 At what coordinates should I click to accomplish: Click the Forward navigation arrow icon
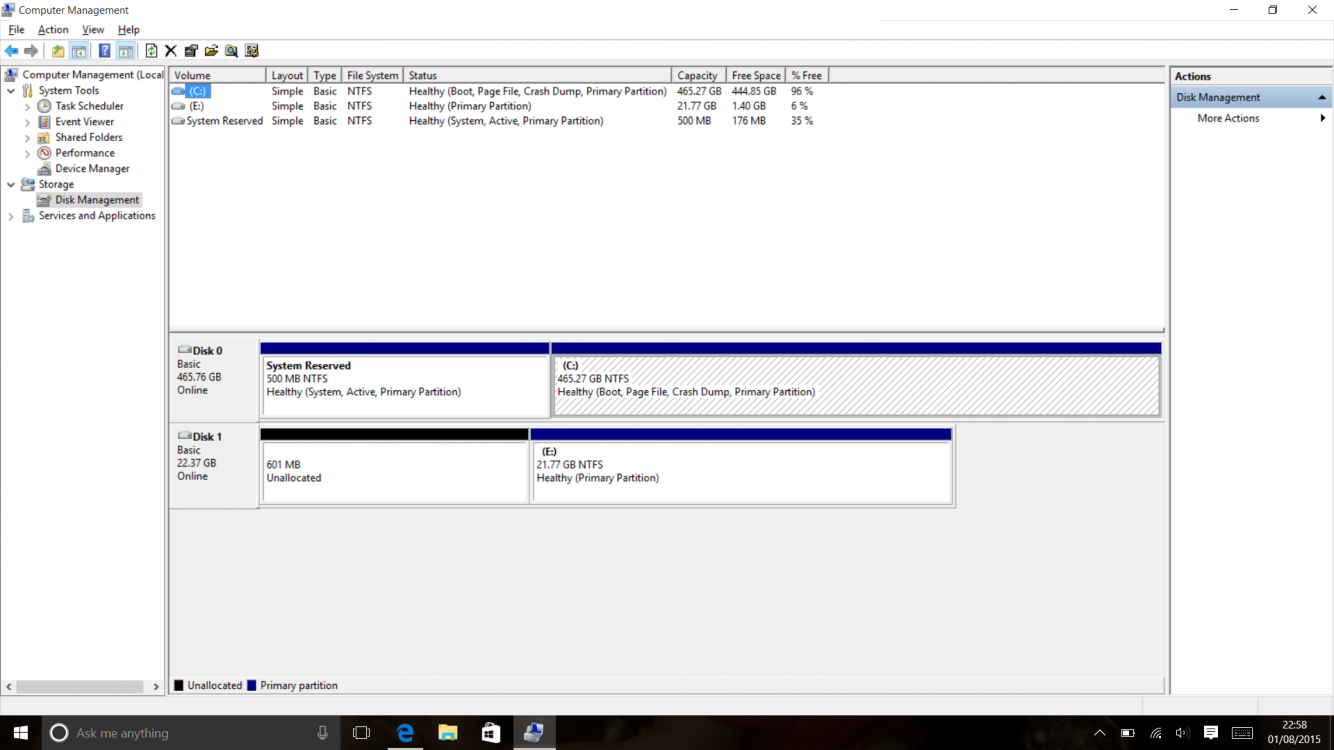[30, 50]
